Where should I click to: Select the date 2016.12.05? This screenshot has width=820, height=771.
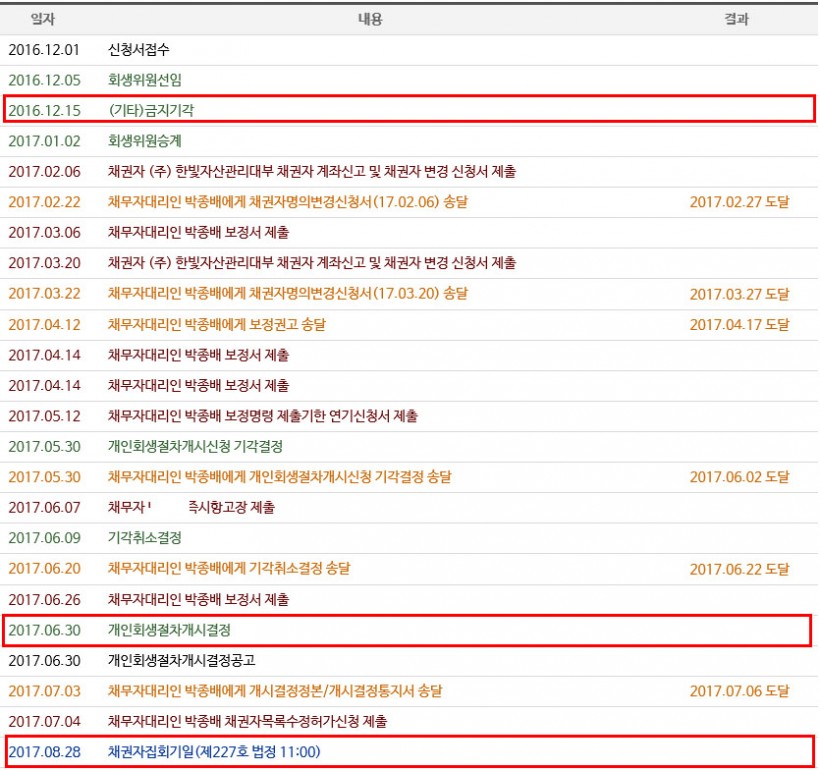[x=44, y=80]
